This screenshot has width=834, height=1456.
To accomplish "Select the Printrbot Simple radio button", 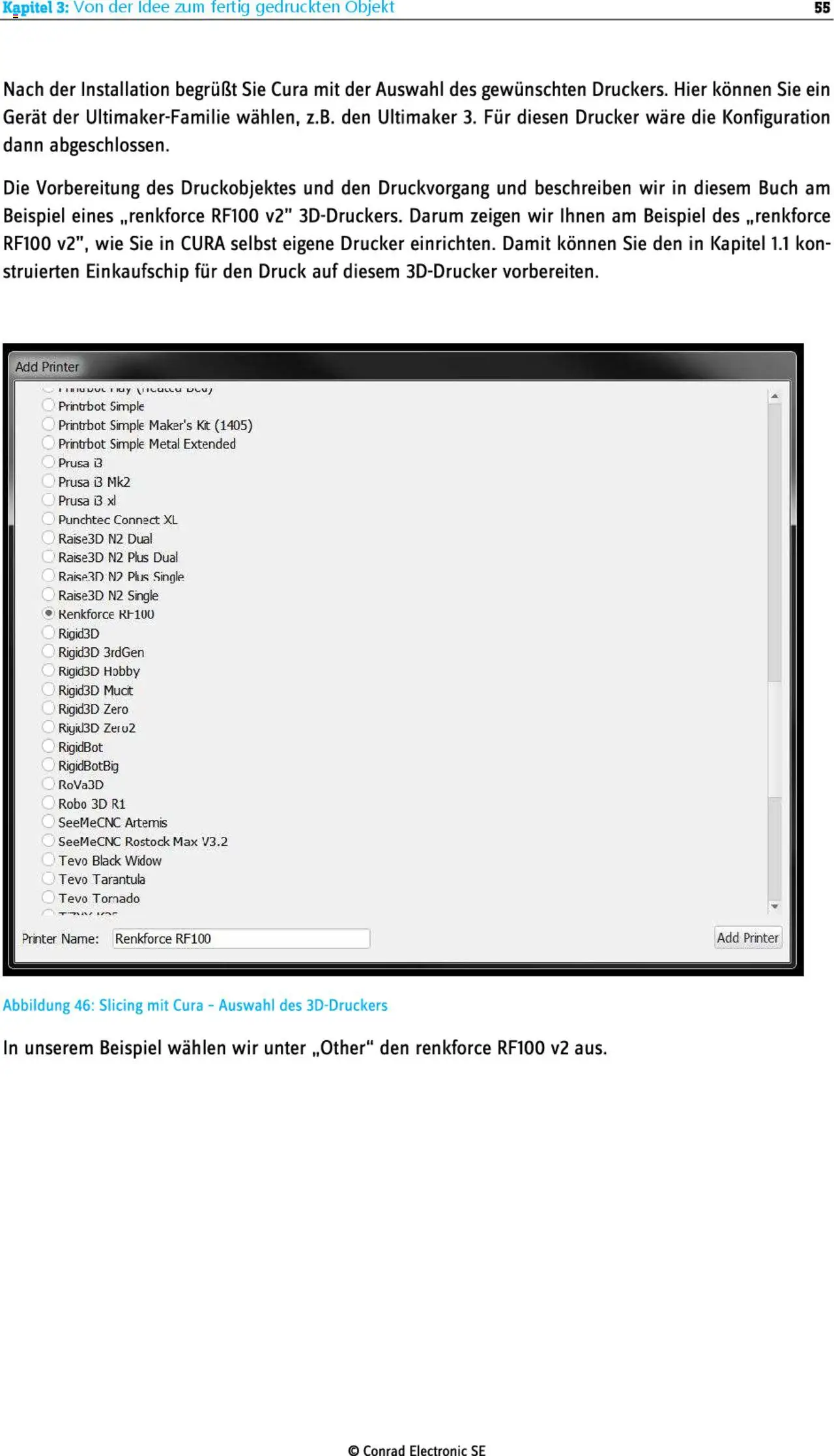I will (x=48, y=405).
